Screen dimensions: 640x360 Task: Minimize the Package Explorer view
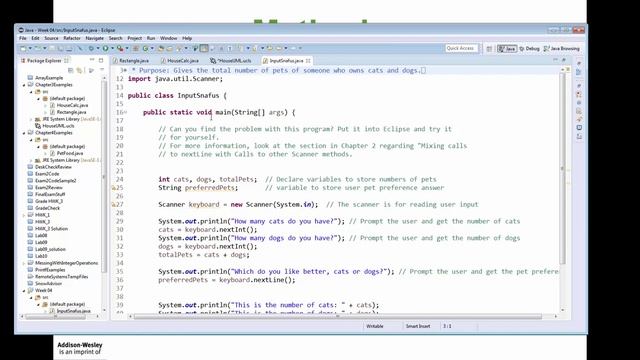[92, 60]
